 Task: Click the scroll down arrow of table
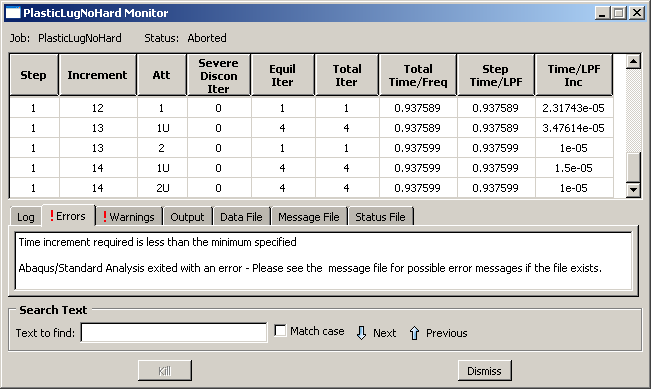(x=633, y=190)
